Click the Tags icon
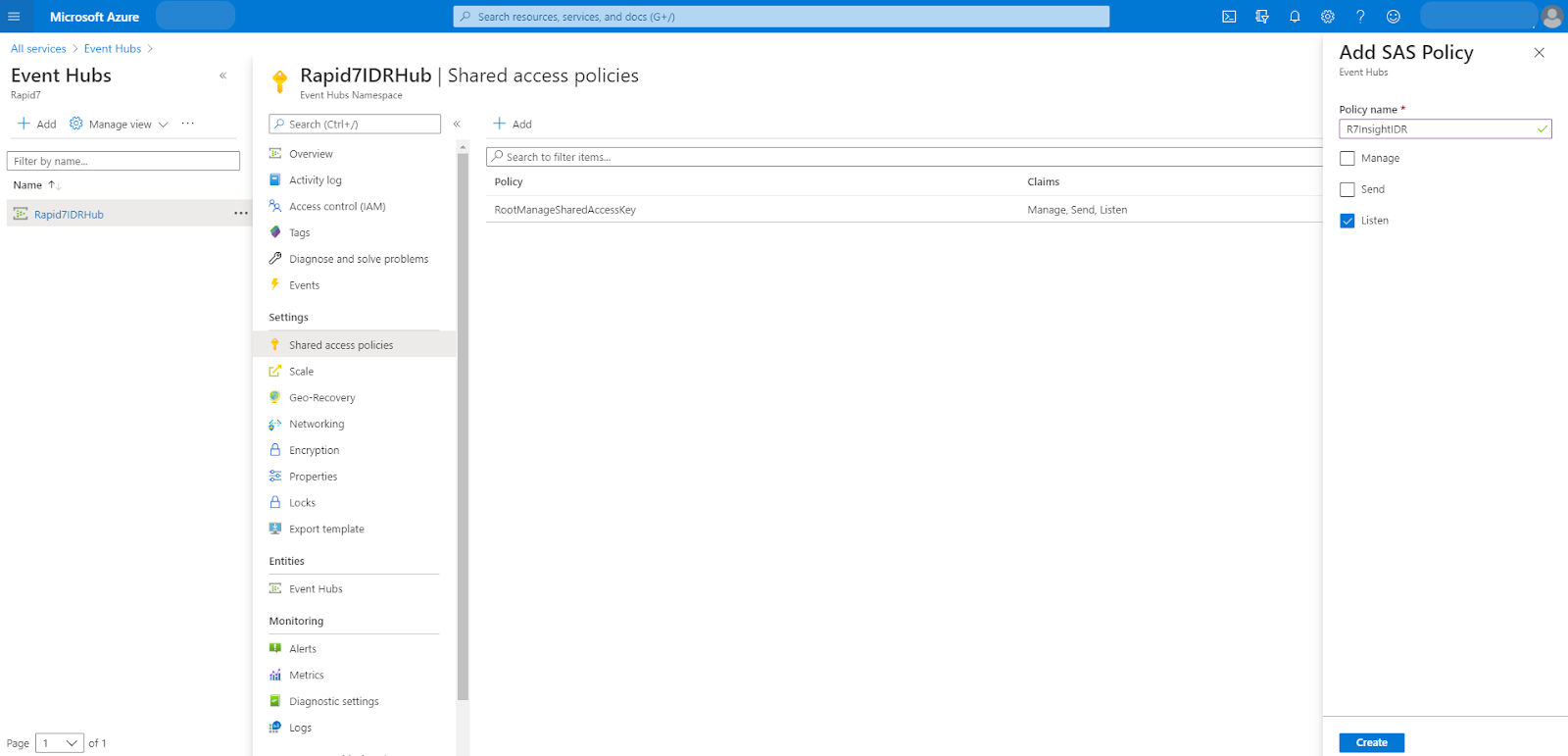Viewport: 1568px width, 756px height. [275, 232]
